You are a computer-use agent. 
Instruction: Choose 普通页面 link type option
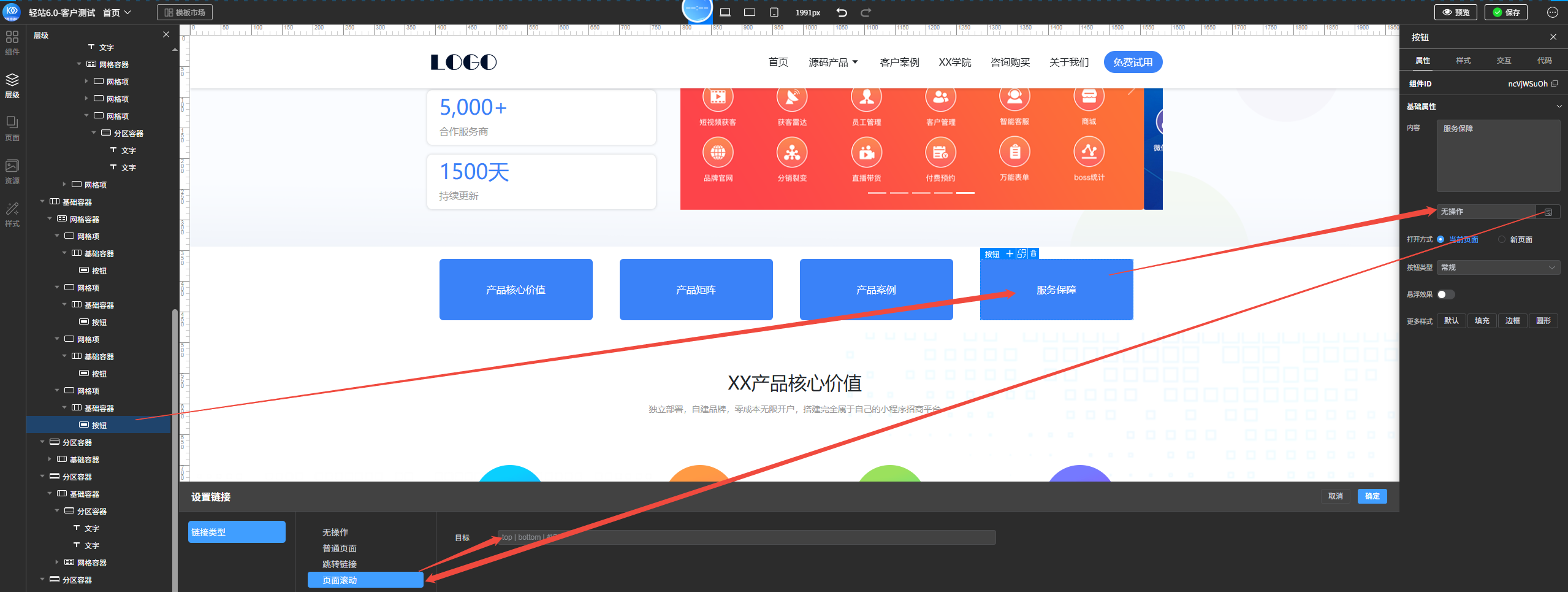pyautogui.click(x=340, y=548)
